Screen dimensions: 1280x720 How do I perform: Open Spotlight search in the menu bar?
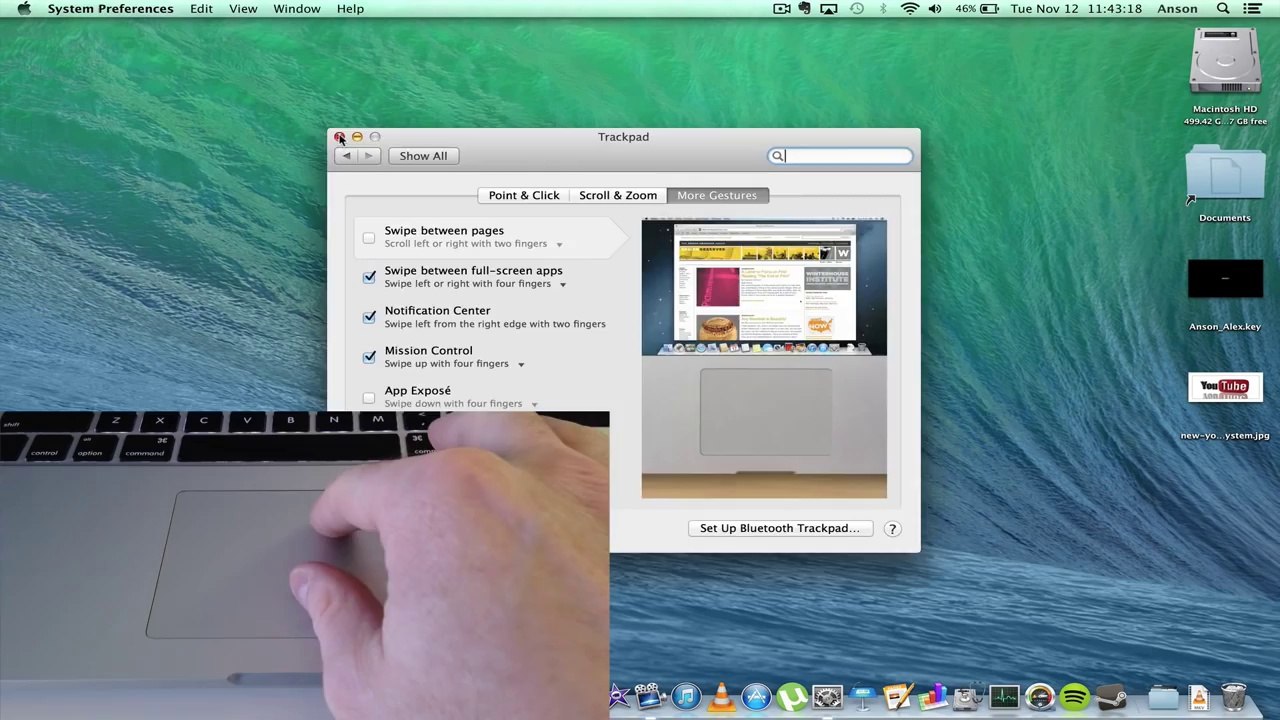click(1223, 9)
